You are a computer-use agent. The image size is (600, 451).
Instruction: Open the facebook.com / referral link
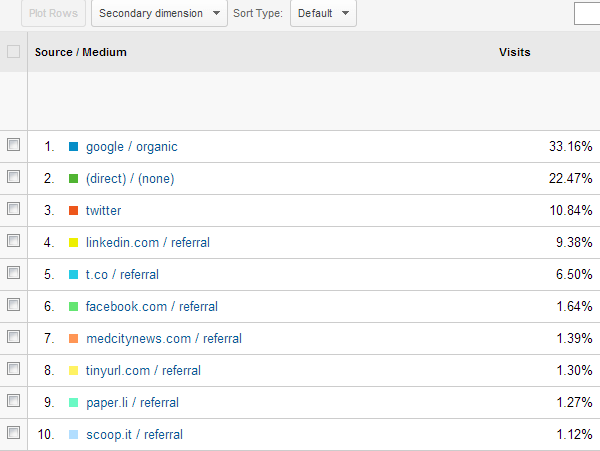pyautogui.click(x=152, y=306)
